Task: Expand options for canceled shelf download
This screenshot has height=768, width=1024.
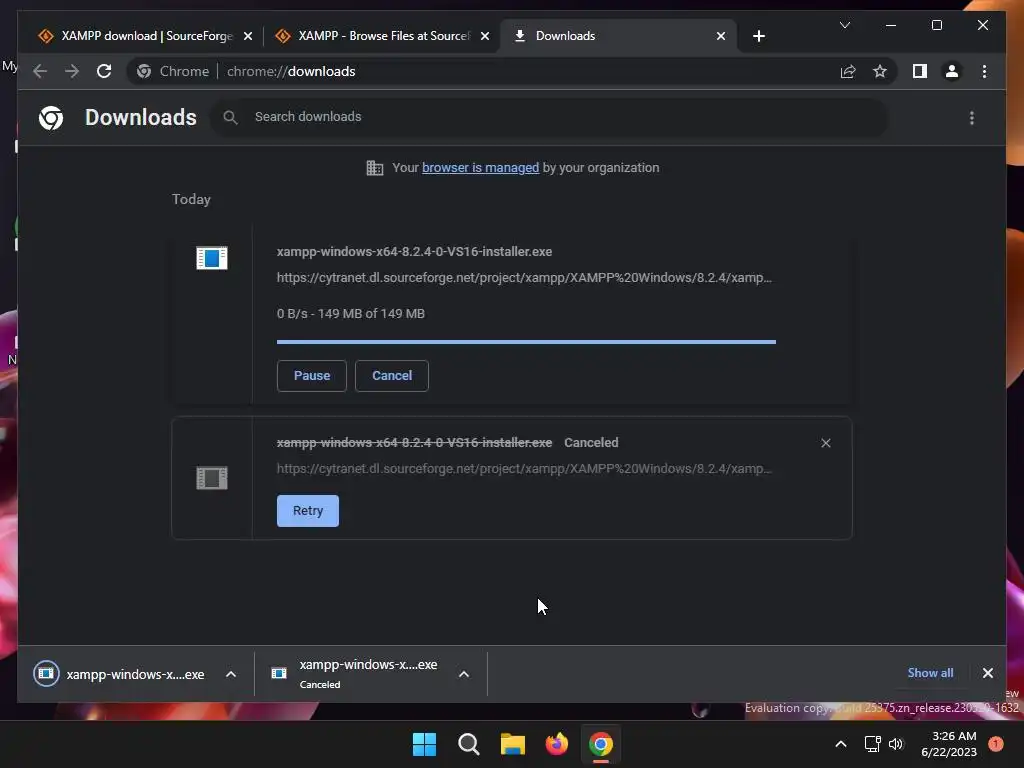Action: [x=464, y=674]
